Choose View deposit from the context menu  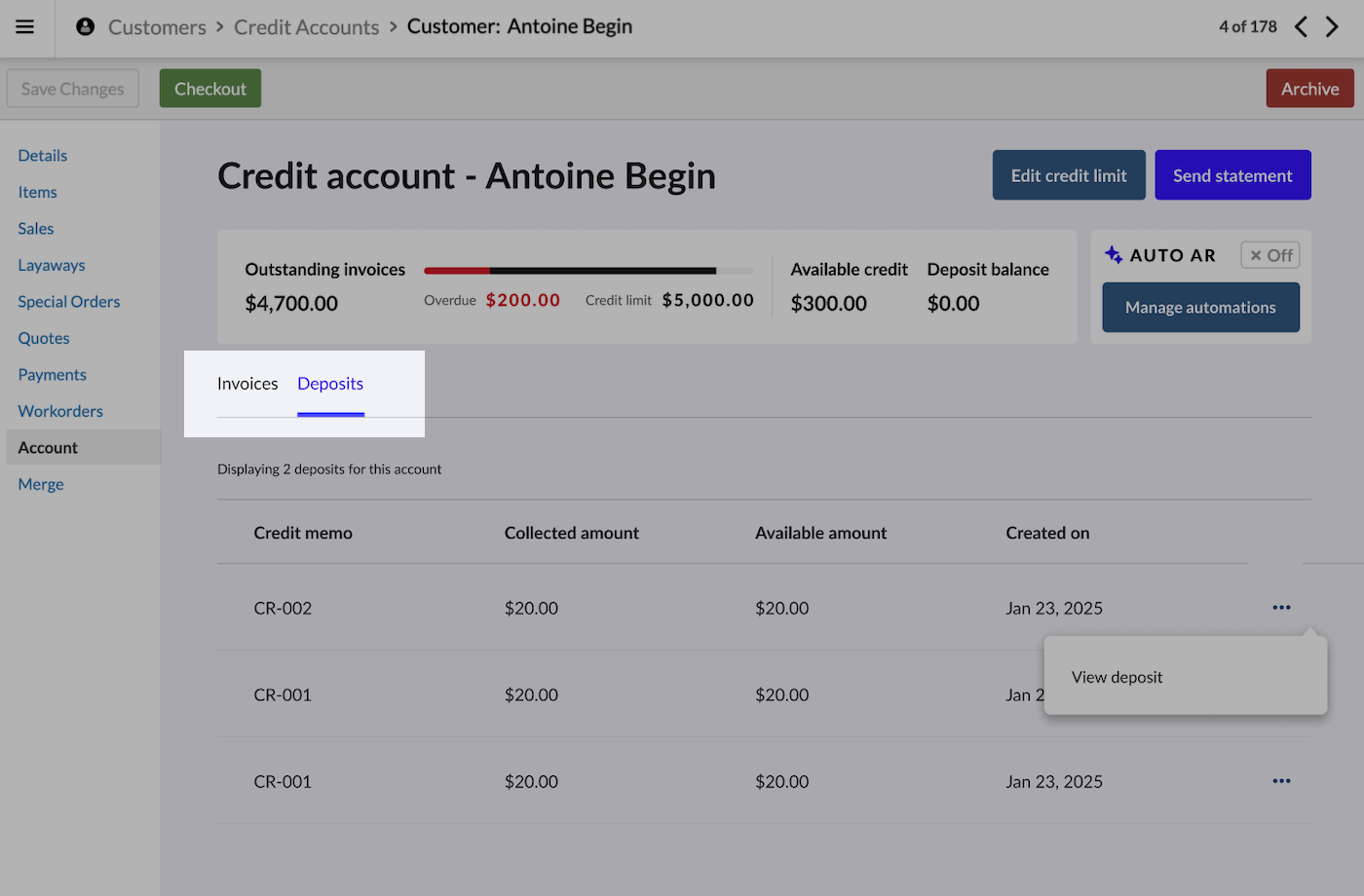1116,676
